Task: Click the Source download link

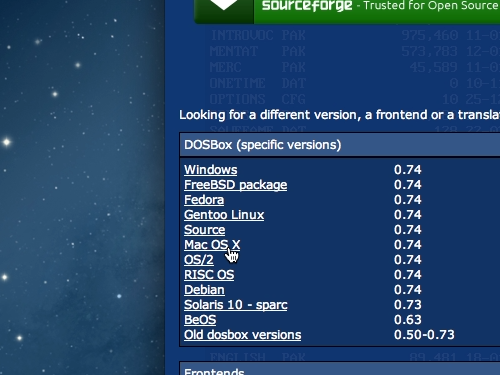Action: coord(205,230)
